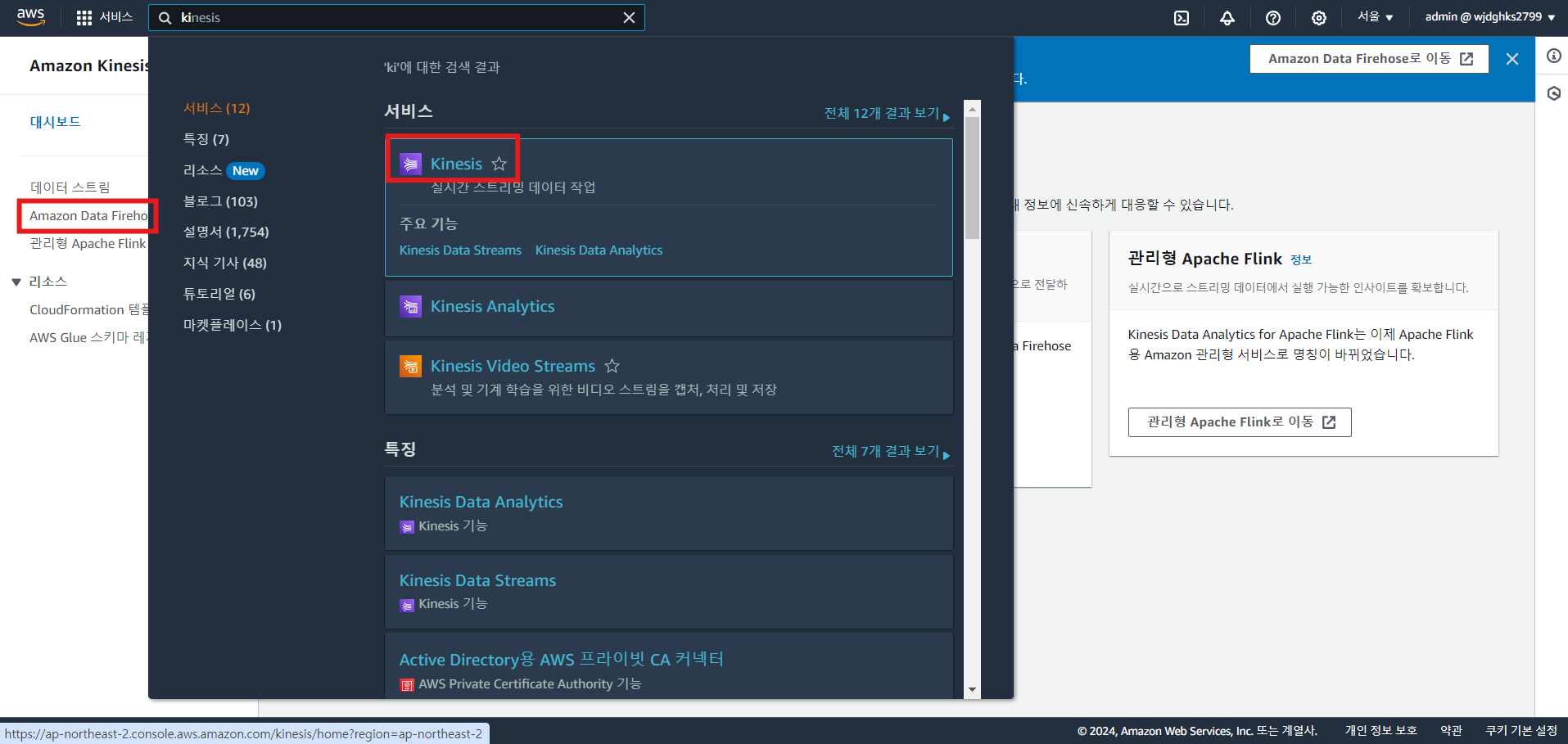Screen dimensions: 1568x744
Task: Open the settings gear icon
Action: [1319, 17]
